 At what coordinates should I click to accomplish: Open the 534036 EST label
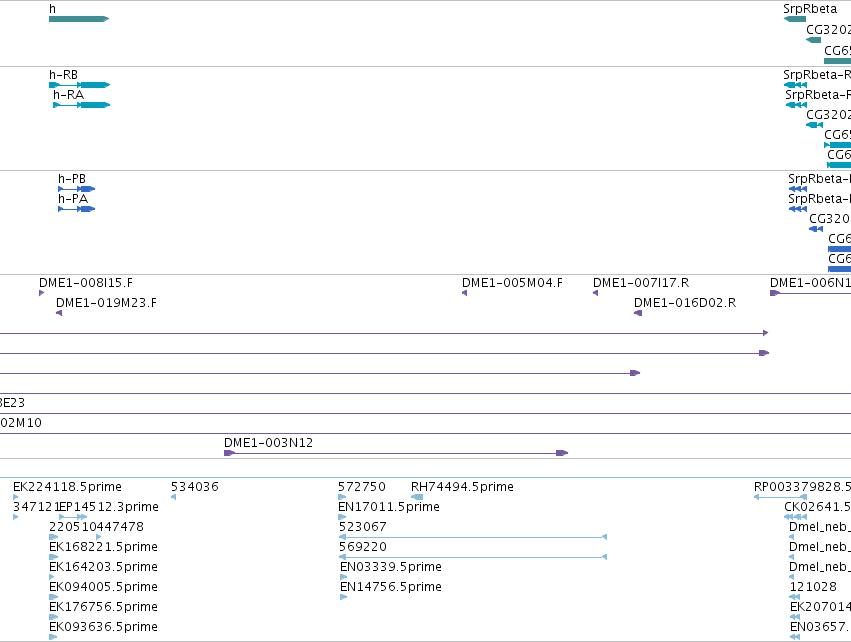coord(195,487)
